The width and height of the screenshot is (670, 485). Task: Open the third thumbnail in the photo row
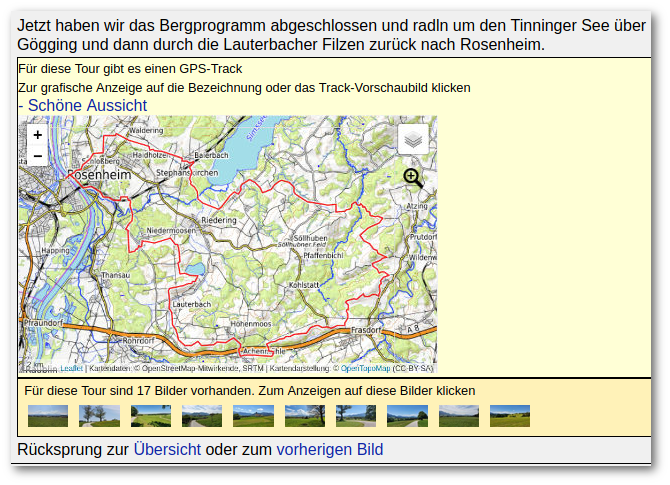[x=151, y=416]
